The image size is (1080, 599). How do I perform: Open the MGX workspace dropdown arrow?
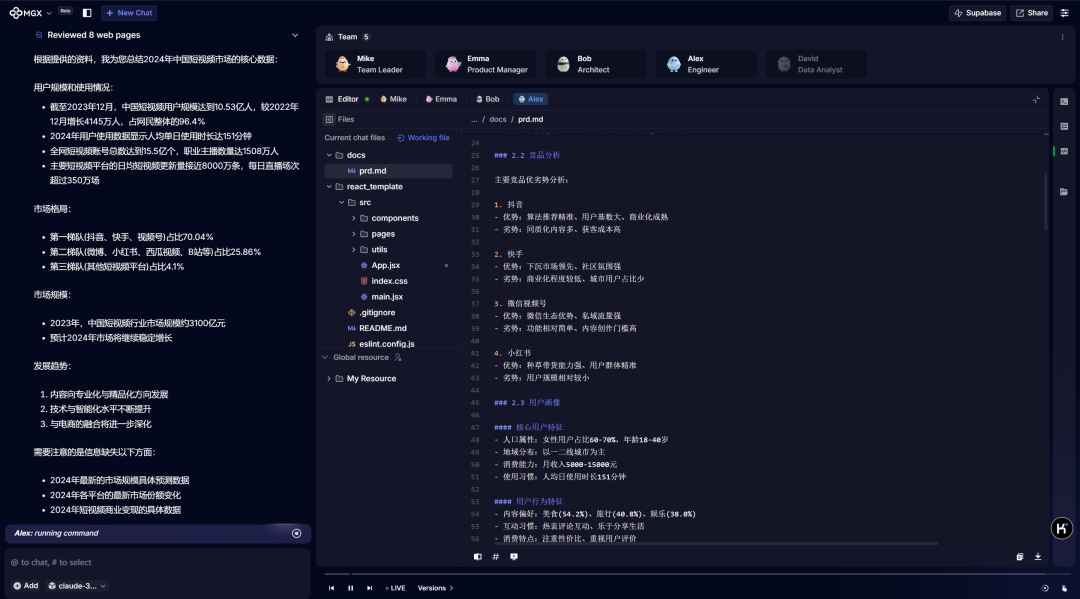click(49, 13)
